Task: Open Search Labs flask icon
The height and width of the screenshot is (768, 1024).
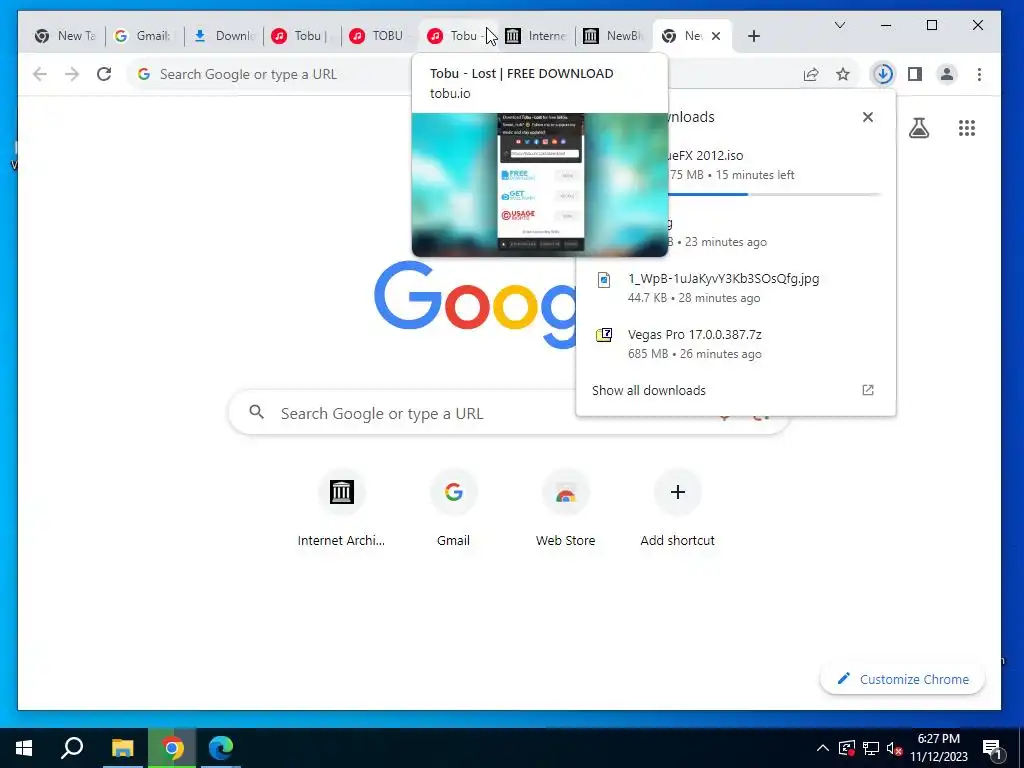Action: tap(919, 128)
